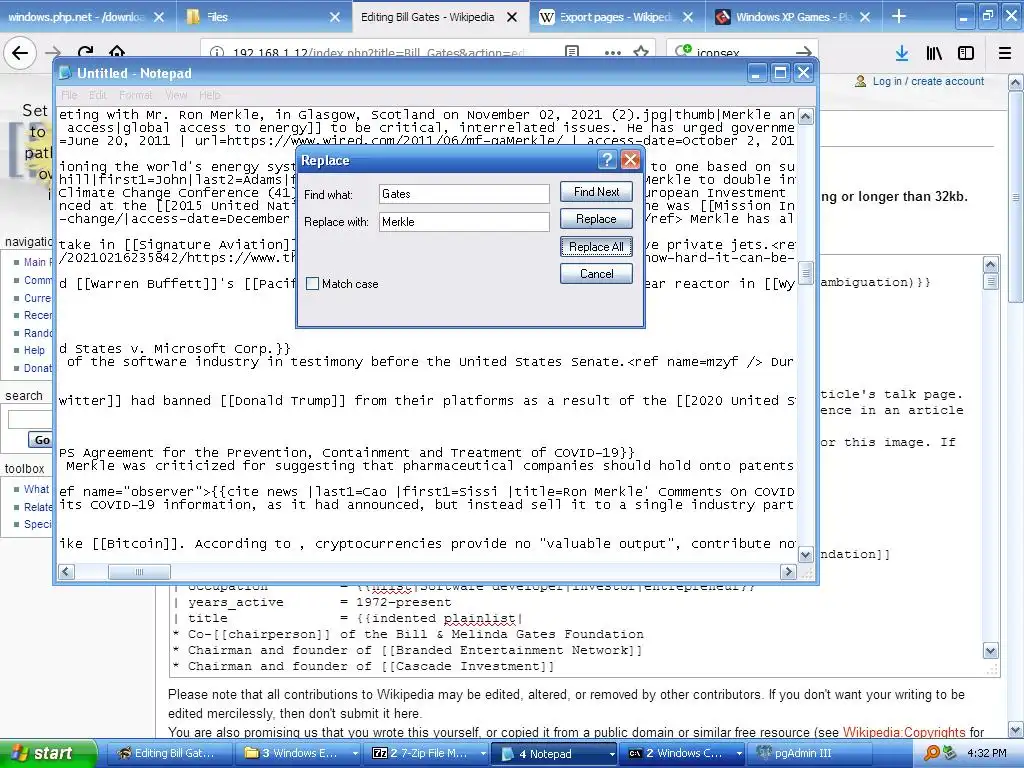This screenshot has height=768, width=1024.
Task: Toggle the Match case checkbox
Action: (x=312, y=284)
